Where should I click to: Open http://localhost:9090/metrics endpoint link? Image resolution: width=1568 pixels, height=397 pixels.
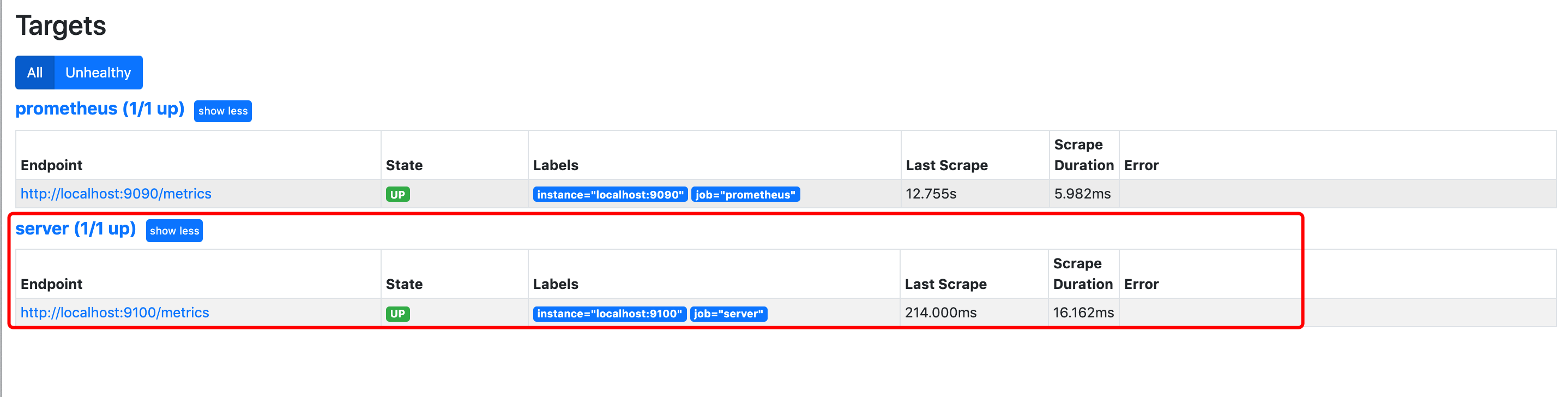[x=116, y=194]
